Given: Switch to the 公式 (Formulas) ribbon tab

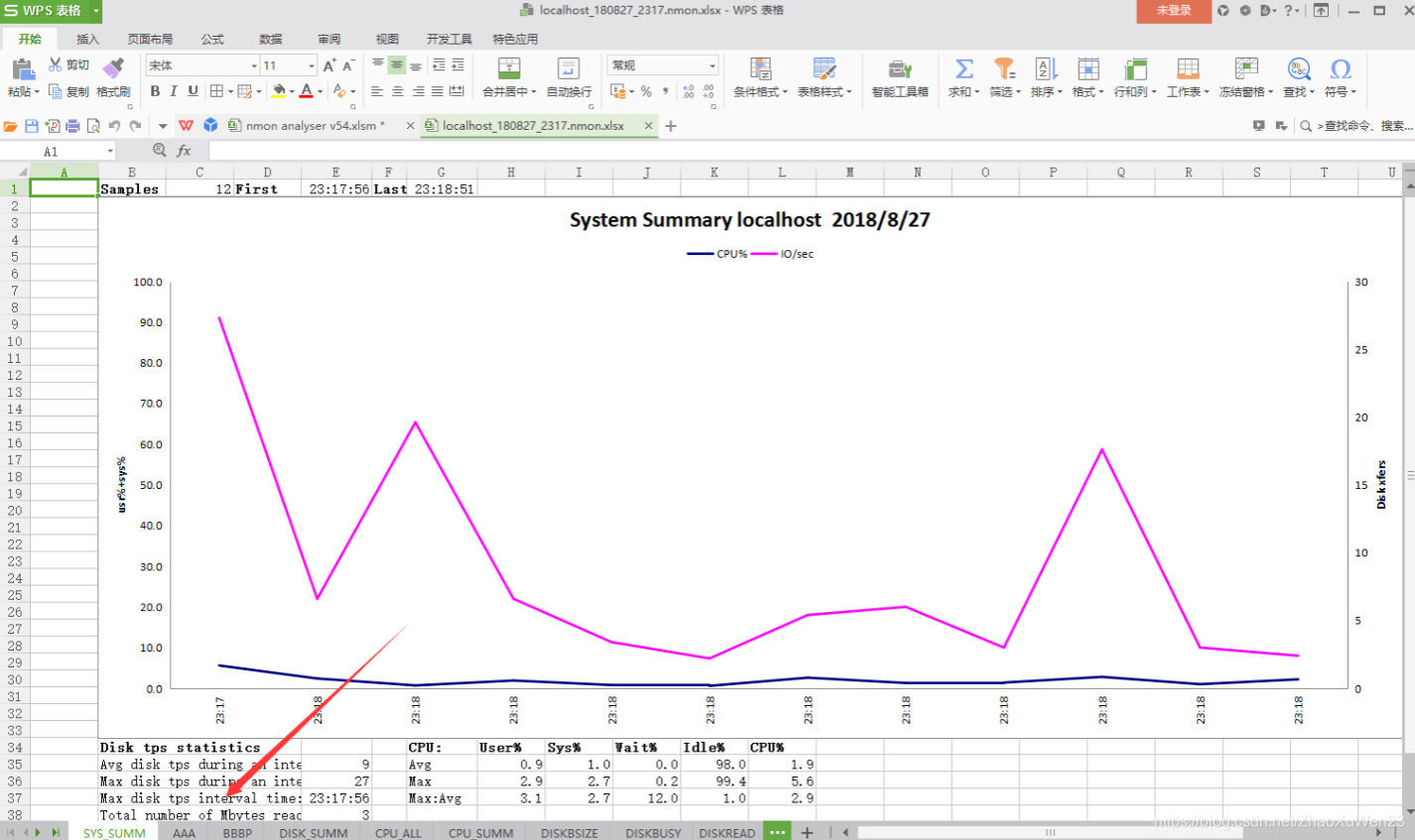Looking at the screenshot, I should click(x=212, y=39).
